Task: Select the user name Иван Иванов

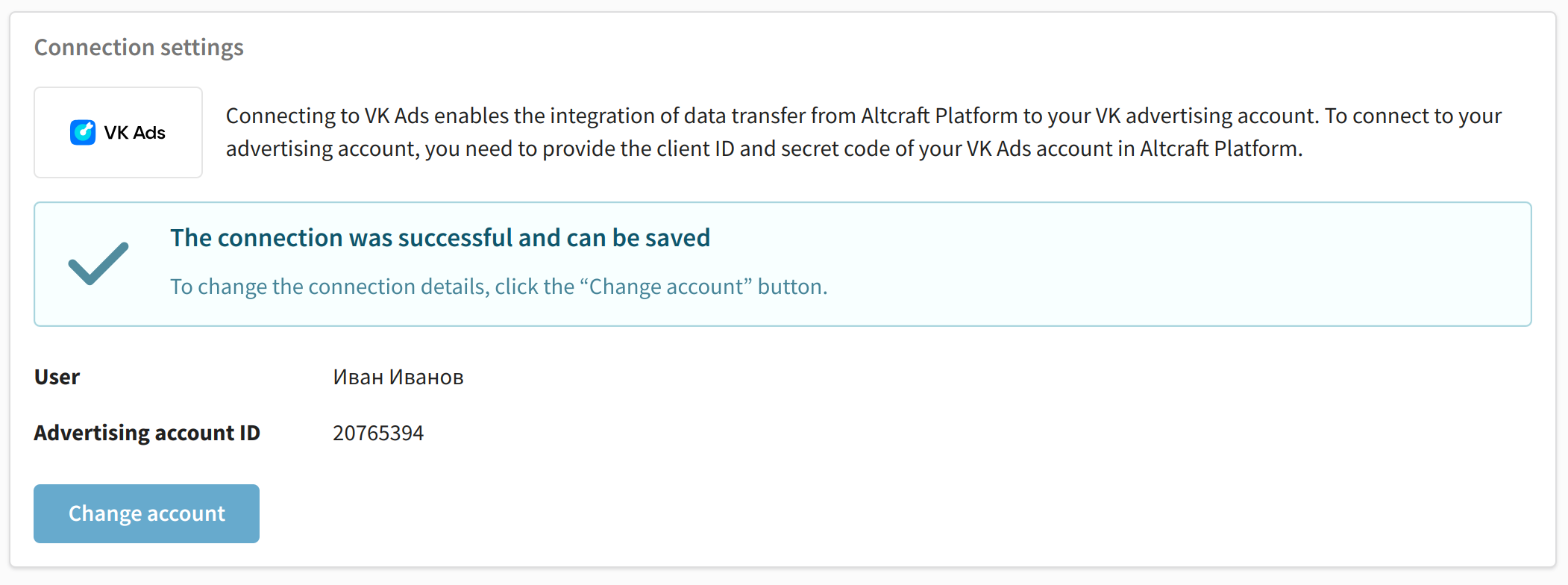Action: 398,377
